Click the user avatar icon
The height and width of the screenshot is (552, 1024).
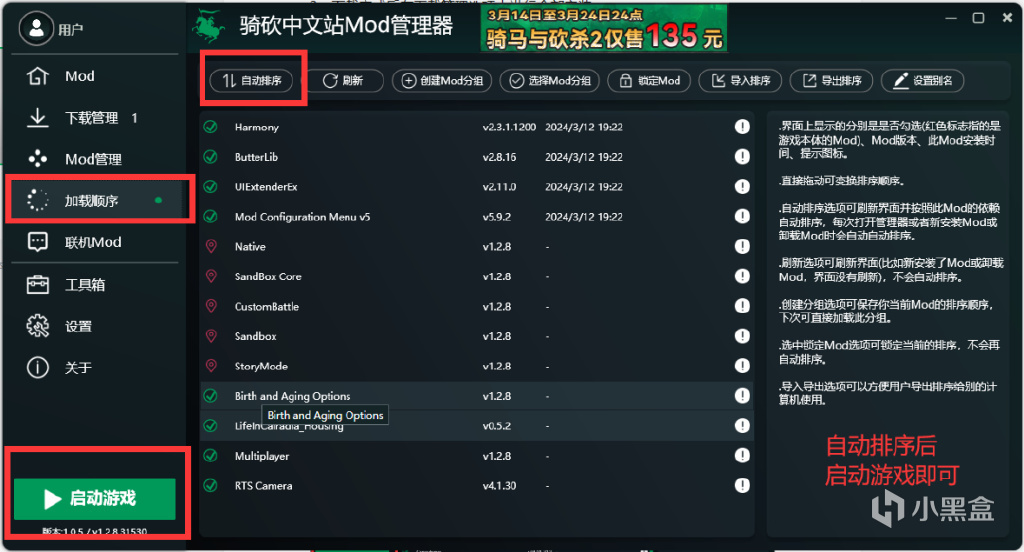[36, 28]
